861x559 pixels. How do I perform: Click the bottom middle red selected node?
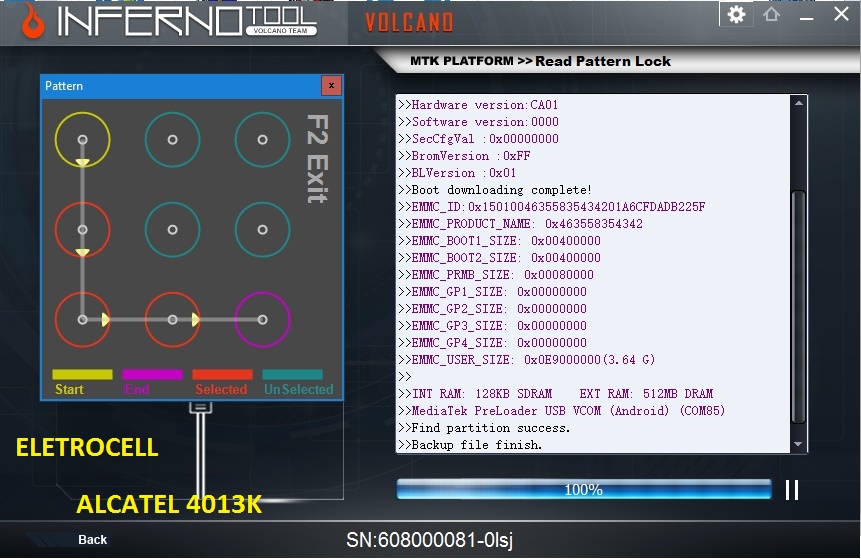(172, 320)
